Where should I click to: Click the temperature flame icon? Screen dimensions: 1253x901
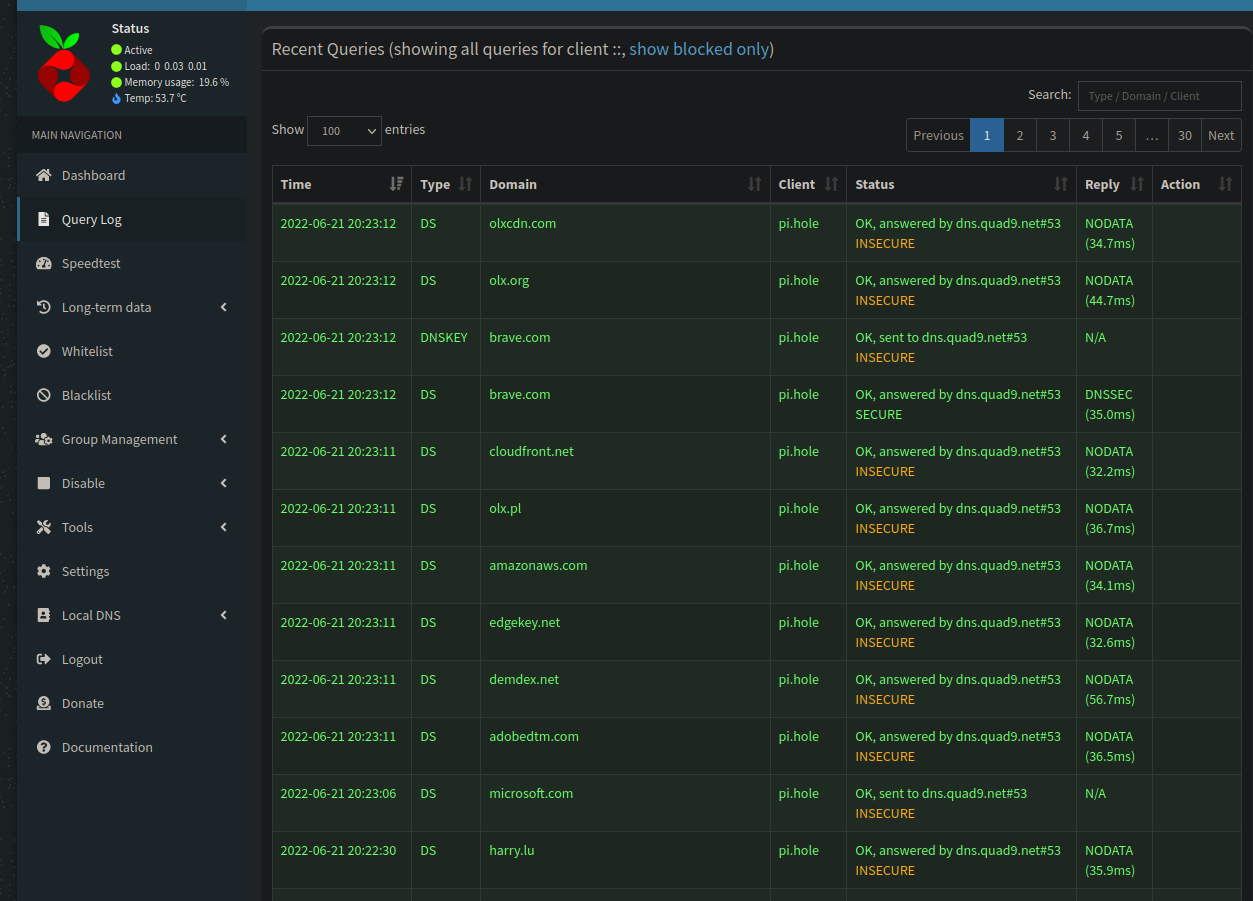tap(116, 98)
